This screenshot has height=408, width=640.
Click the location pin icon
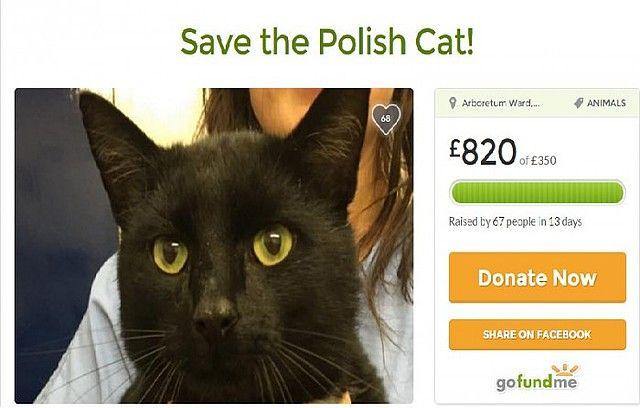(x=452, y=103)
